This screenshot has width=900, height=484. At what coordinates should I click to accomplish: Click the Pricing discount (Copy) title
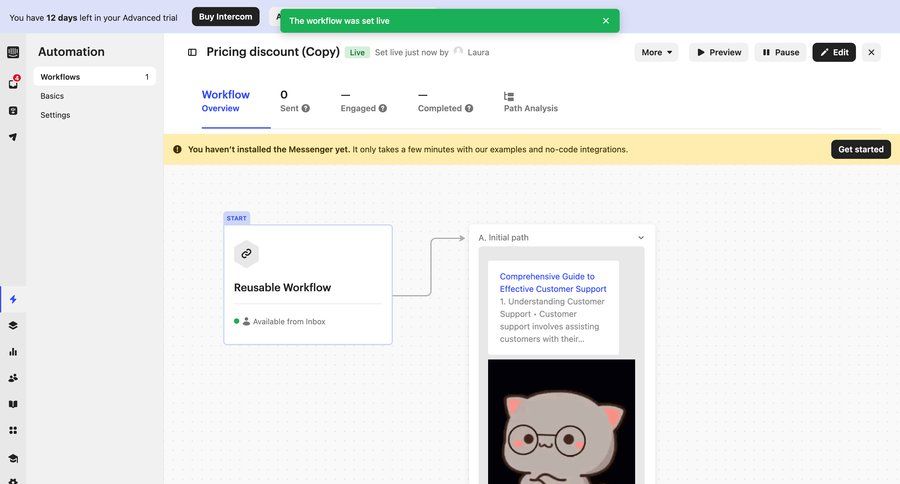(273, 52)
